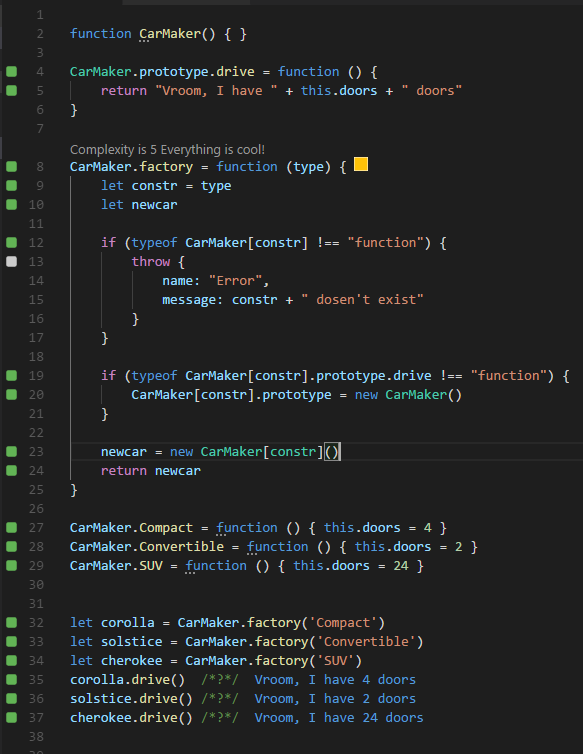Click the 'factory' method name on line 8
The height and width of the screenshot is (754, 583).
166,167
